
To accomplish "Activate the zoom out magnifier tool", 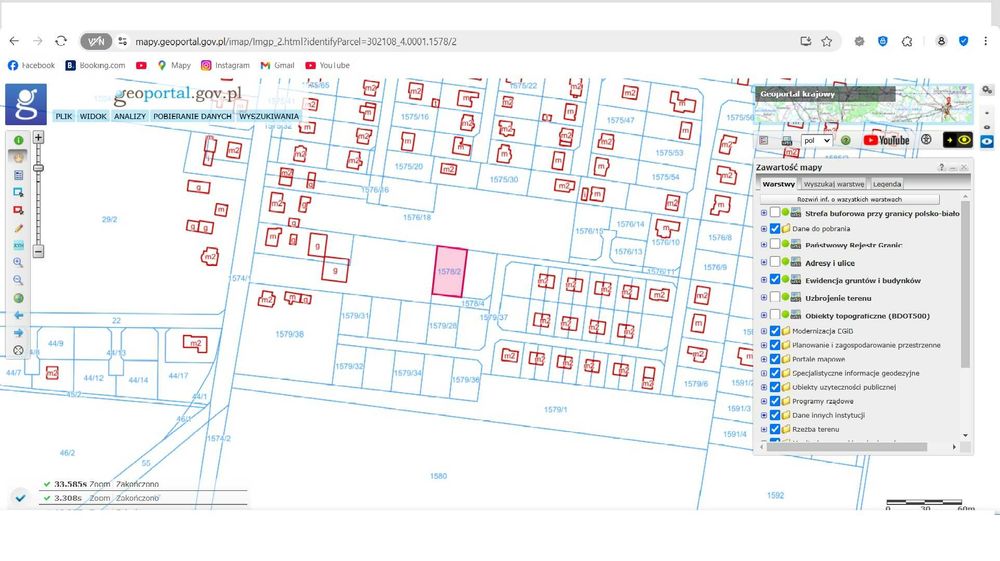I will coord(18,280).
